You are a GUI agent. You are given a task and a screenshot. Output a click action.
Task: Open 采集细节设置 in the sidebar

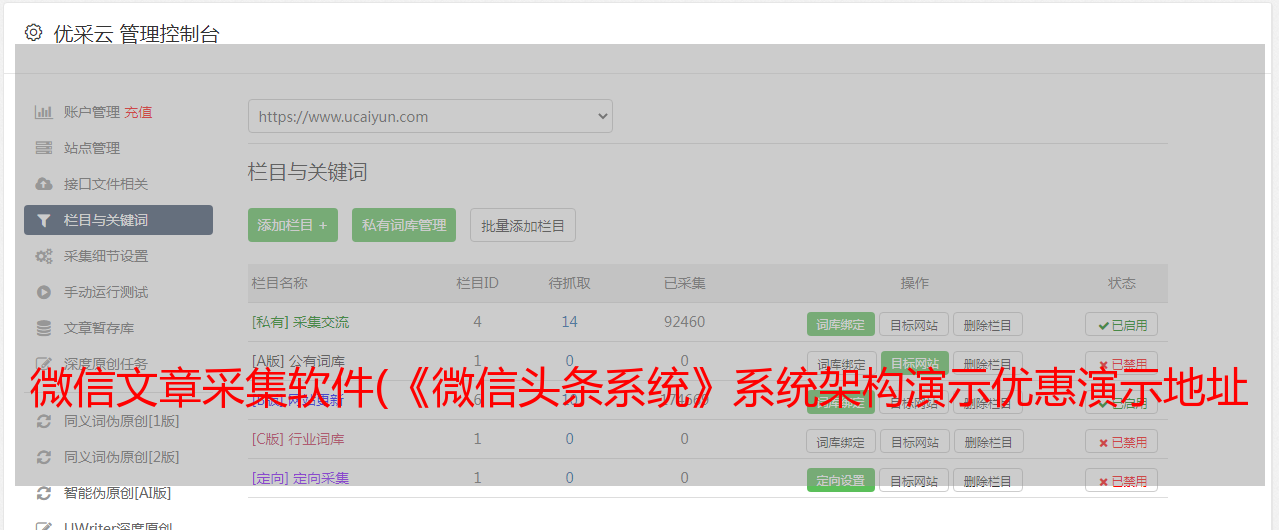(106, 256)
